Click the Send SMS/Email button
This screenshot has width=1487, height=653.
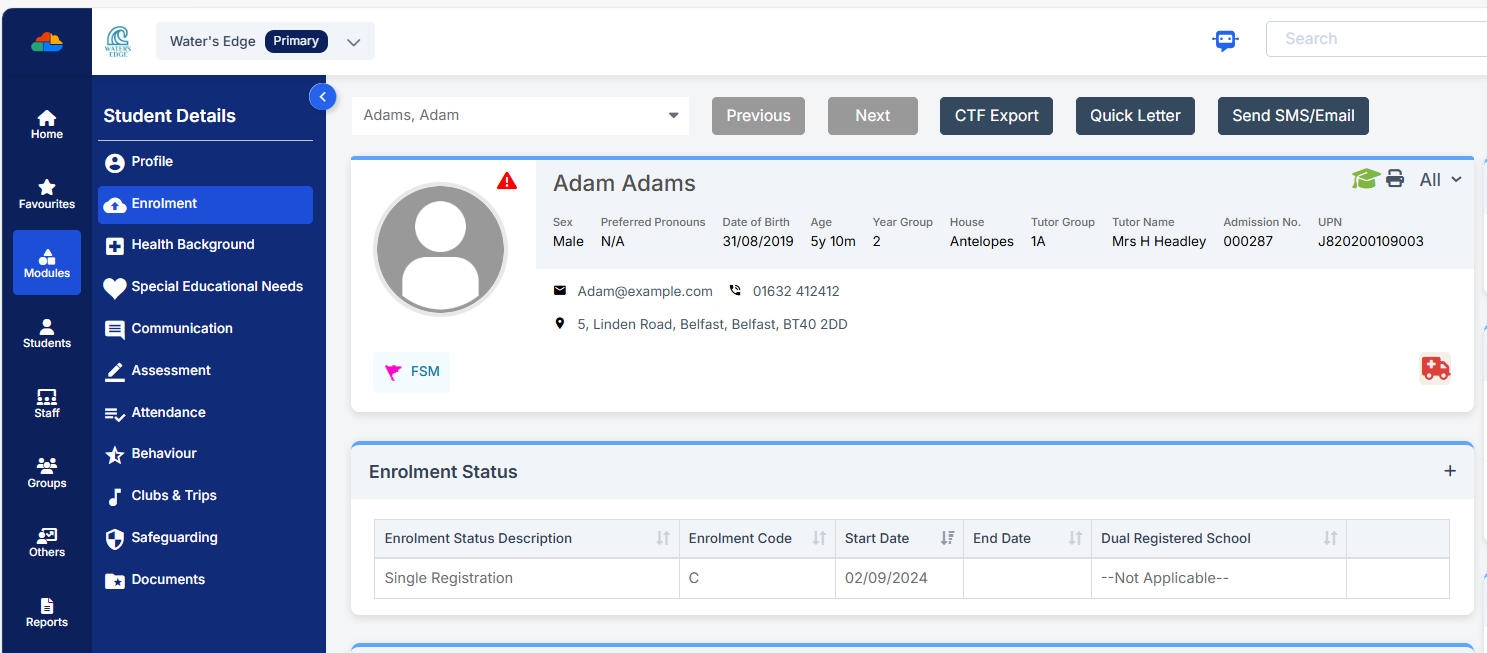1293,116
